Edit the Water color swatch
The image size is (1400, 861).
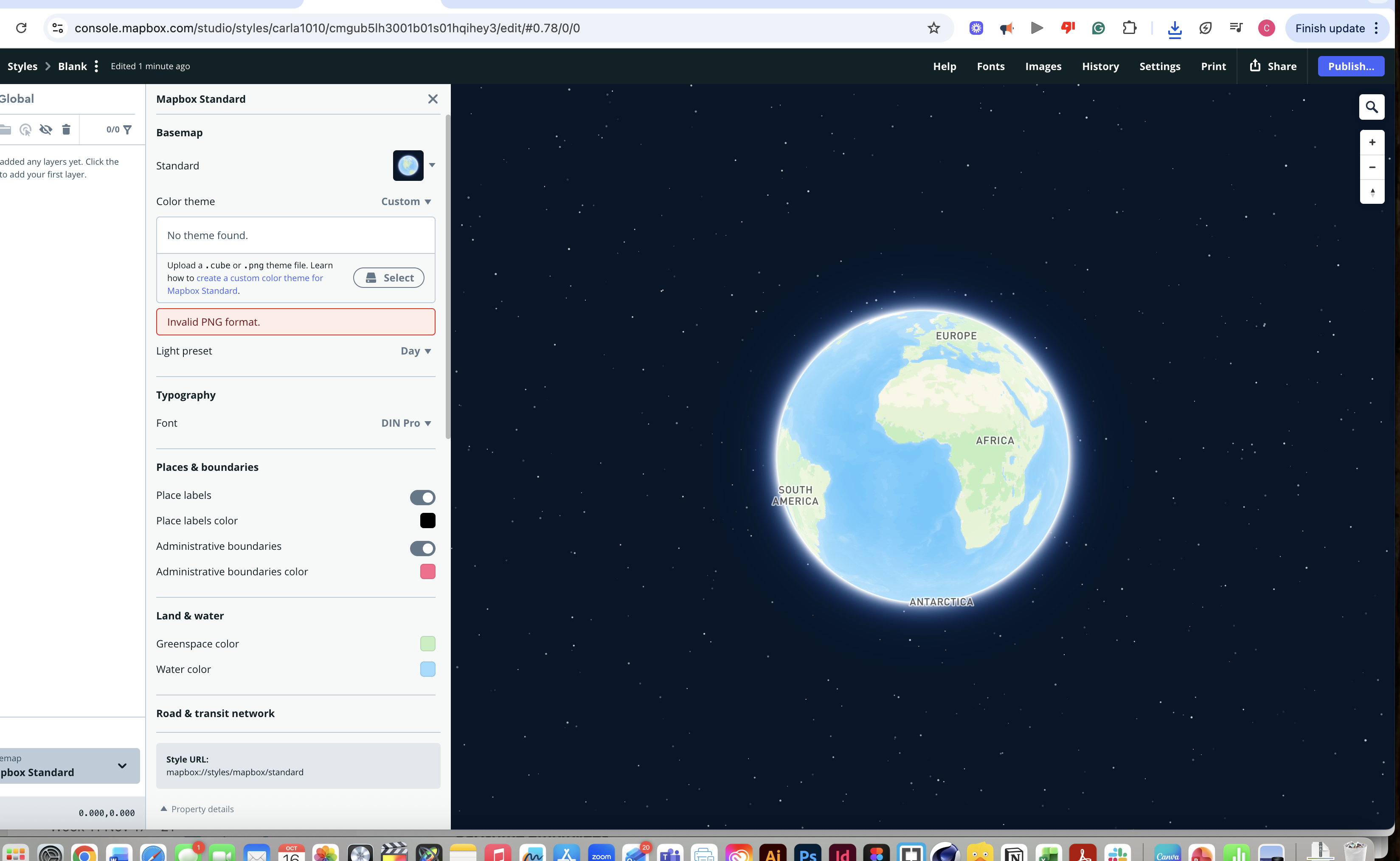pos(427,669)
